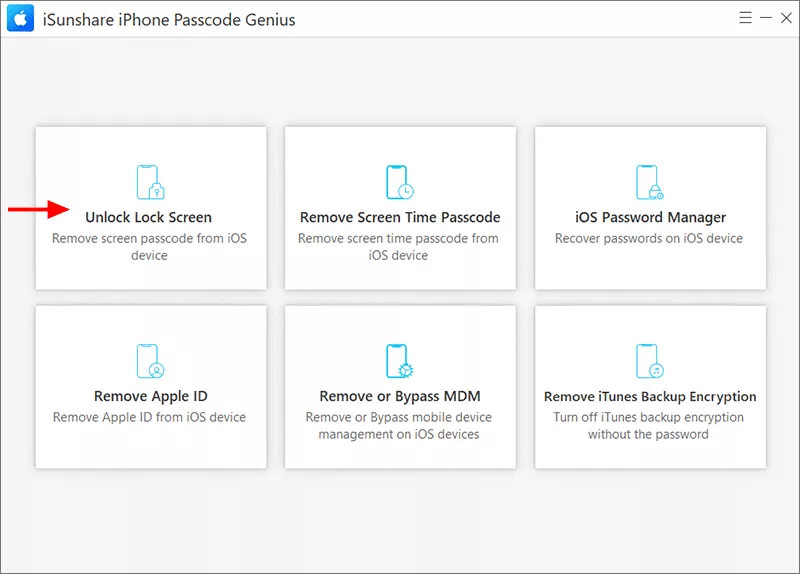Close the iSunshare iPhone Passcode Genius window
Screen dimensions: 800x574
coord(786,18)
